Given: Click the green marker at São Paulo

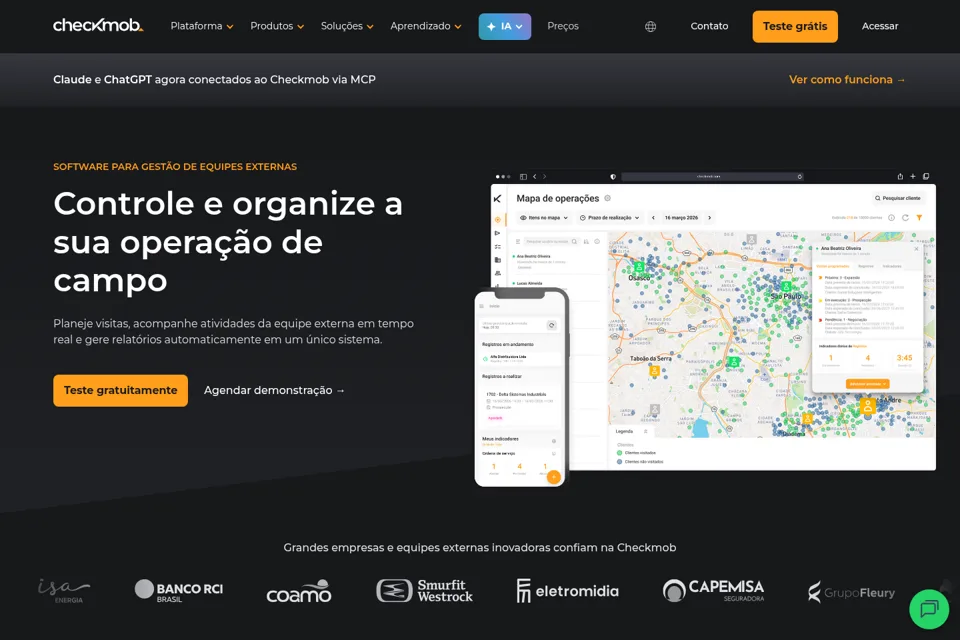Looking at the screenshot, I should coord(786,286).
